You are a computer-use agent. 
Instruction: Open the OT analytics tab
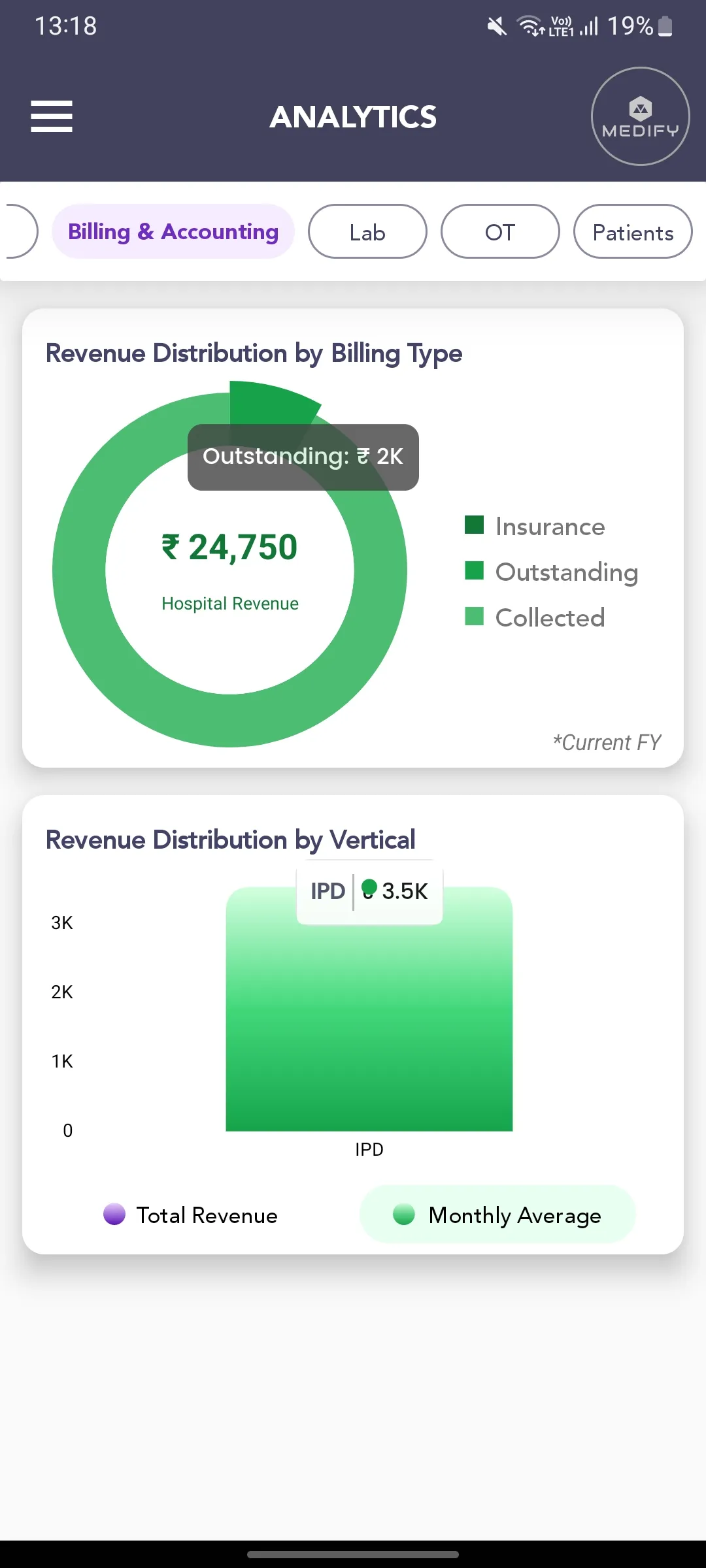click(x=500, y=232)
